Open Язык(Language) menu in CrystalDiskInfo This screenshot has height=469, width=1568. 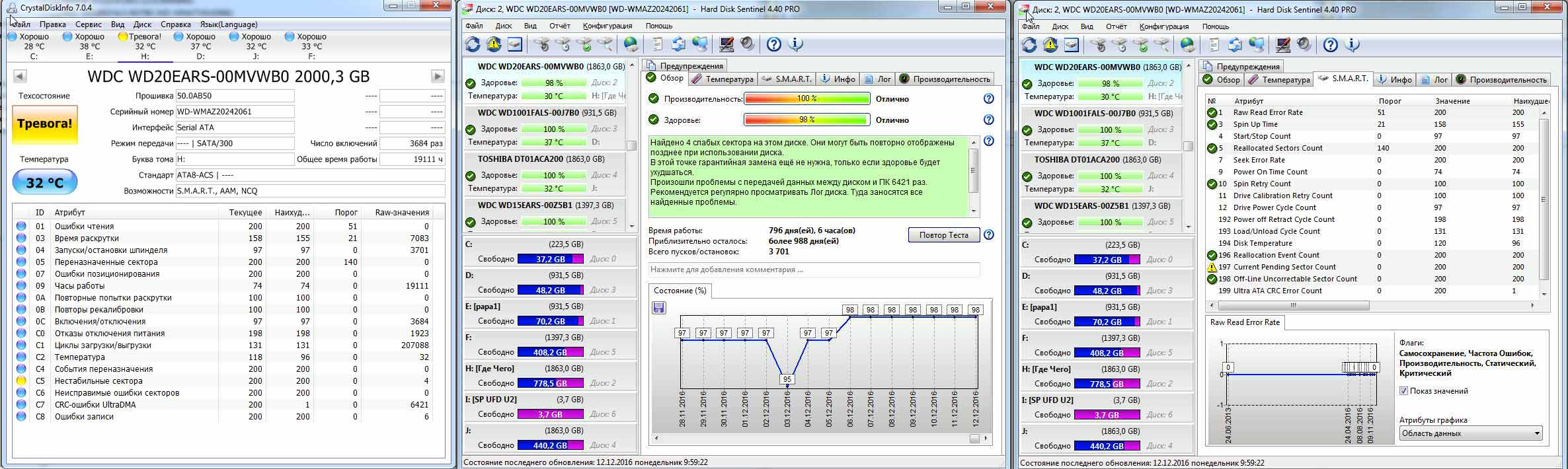[229, 24]
